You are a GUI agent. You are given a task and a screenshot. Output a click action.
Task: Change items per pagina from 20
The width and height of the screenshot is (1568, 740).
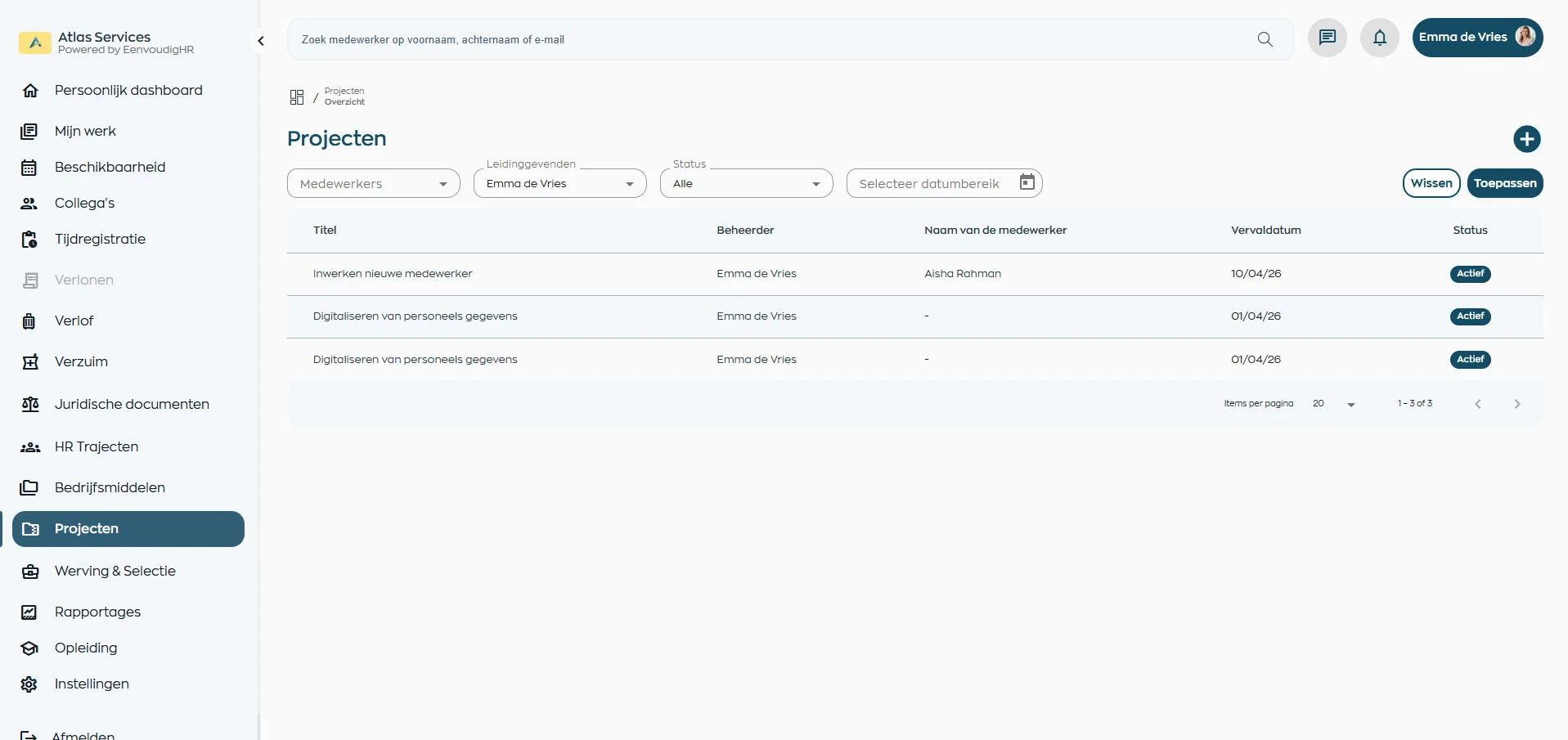coord(1333,403)
